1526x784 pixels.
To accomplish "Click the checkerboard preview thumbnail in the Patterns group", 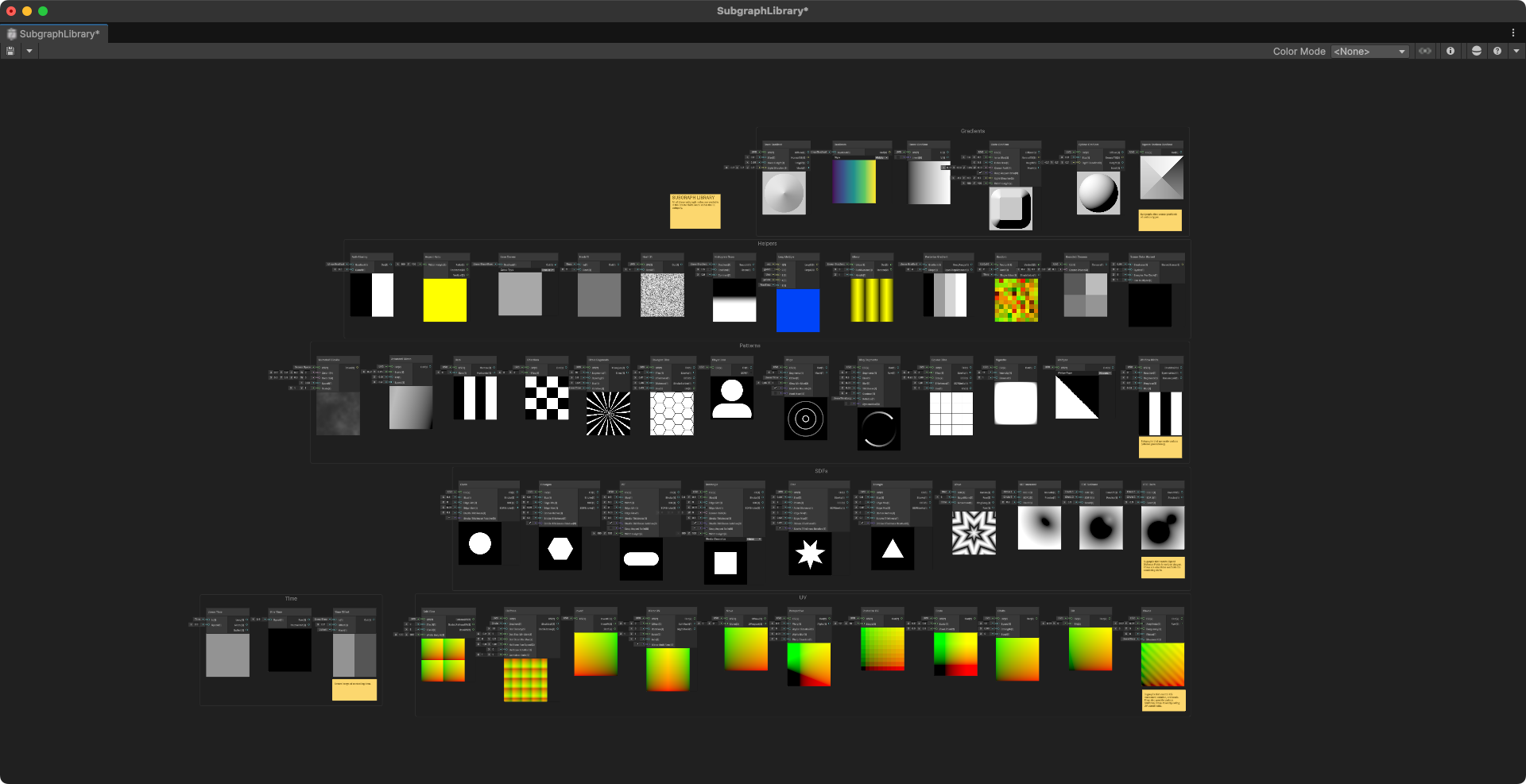I will tap(547, 397).
